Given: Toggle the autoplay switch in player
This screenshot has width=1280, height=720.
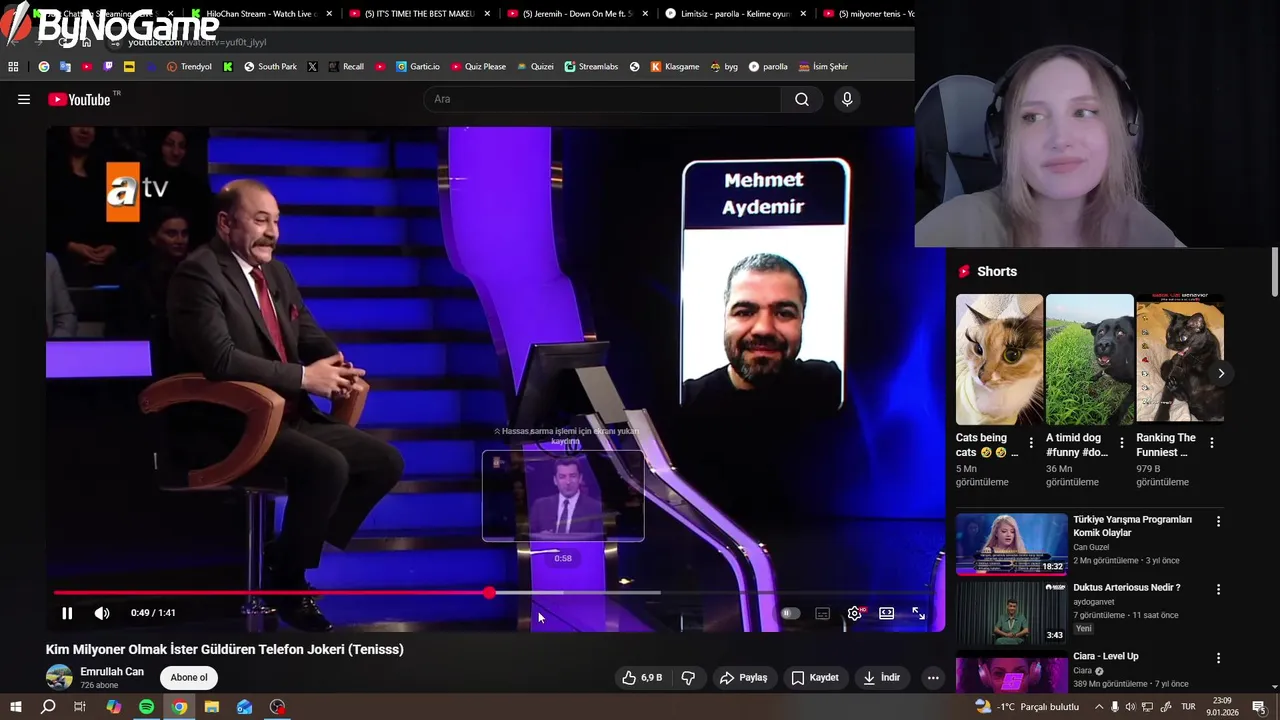Looking at the screenshot, I should 790,613.
